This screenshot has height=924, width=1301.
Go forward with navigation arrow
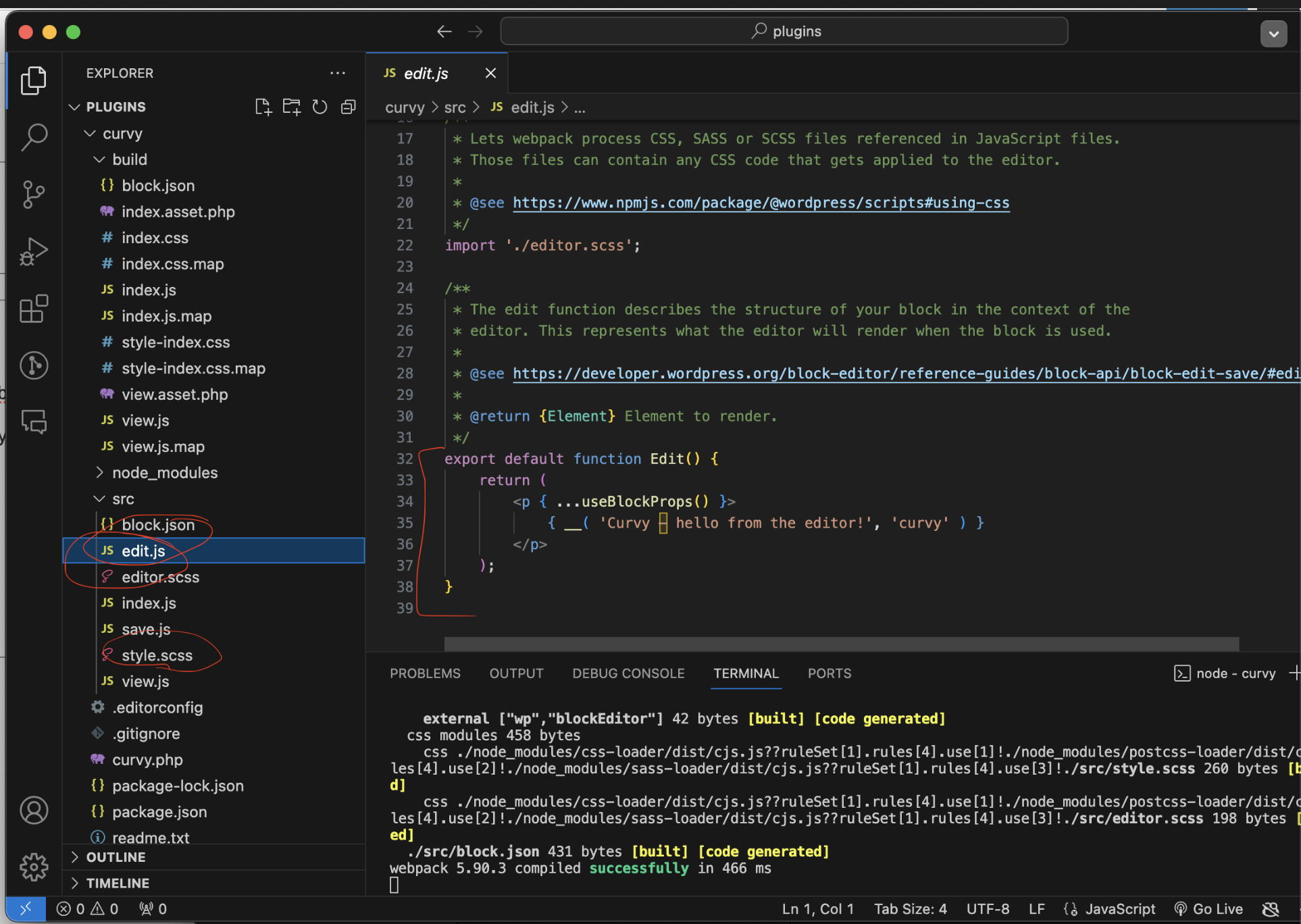[x=476, y=31]
